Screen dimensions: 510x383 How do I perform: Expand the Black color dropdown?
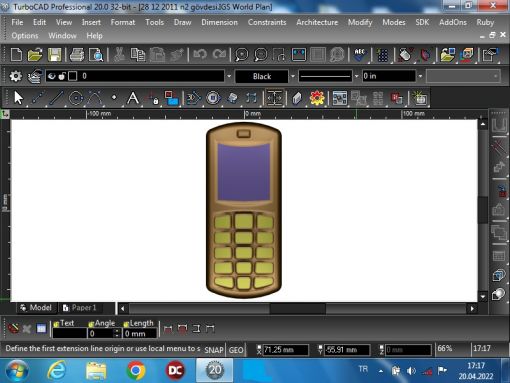pyautogui.click(x=293, y=76)
